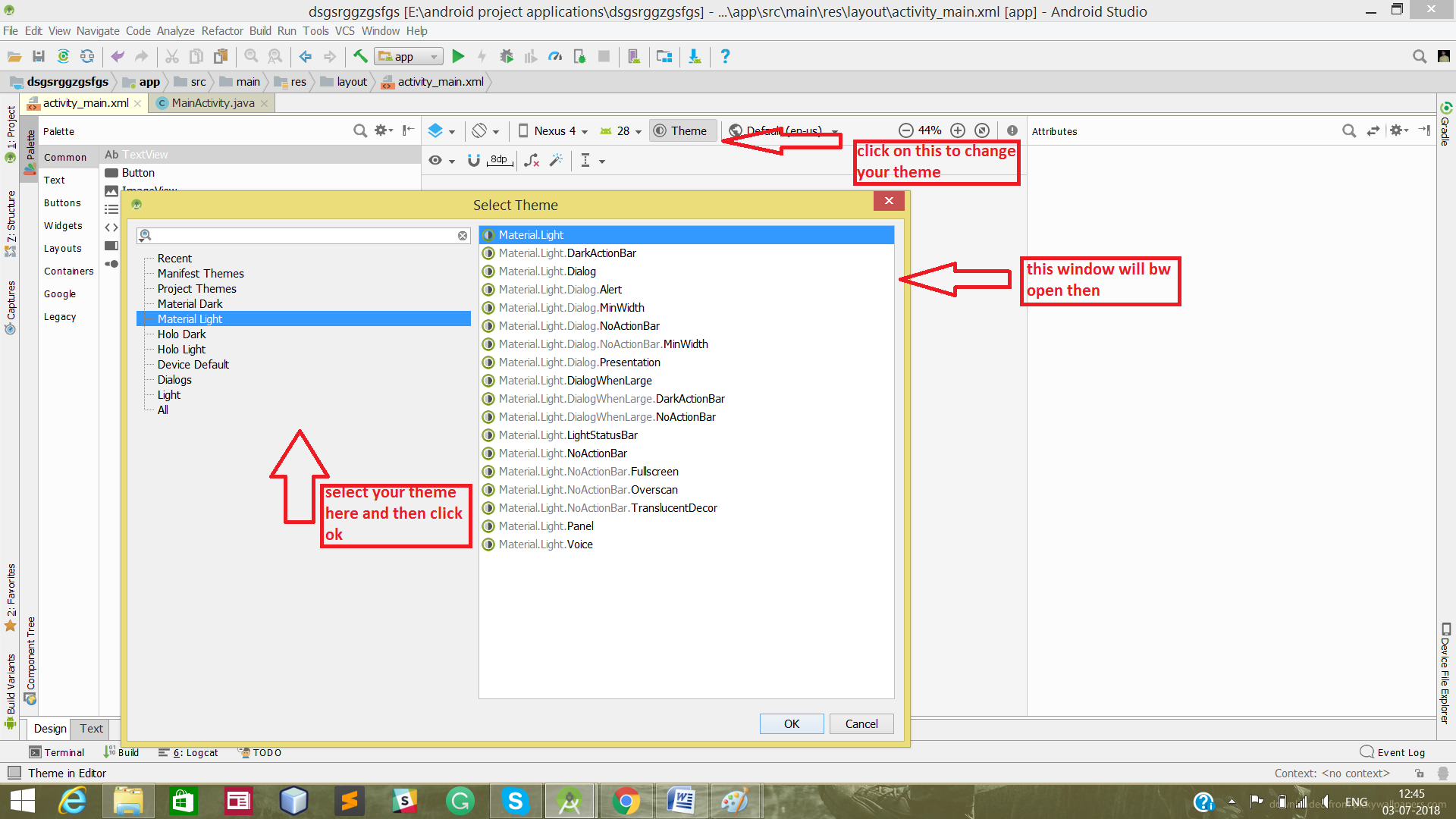Click the Windows Start button
The image size is (1456, 819).
click(x=23, y=801)
